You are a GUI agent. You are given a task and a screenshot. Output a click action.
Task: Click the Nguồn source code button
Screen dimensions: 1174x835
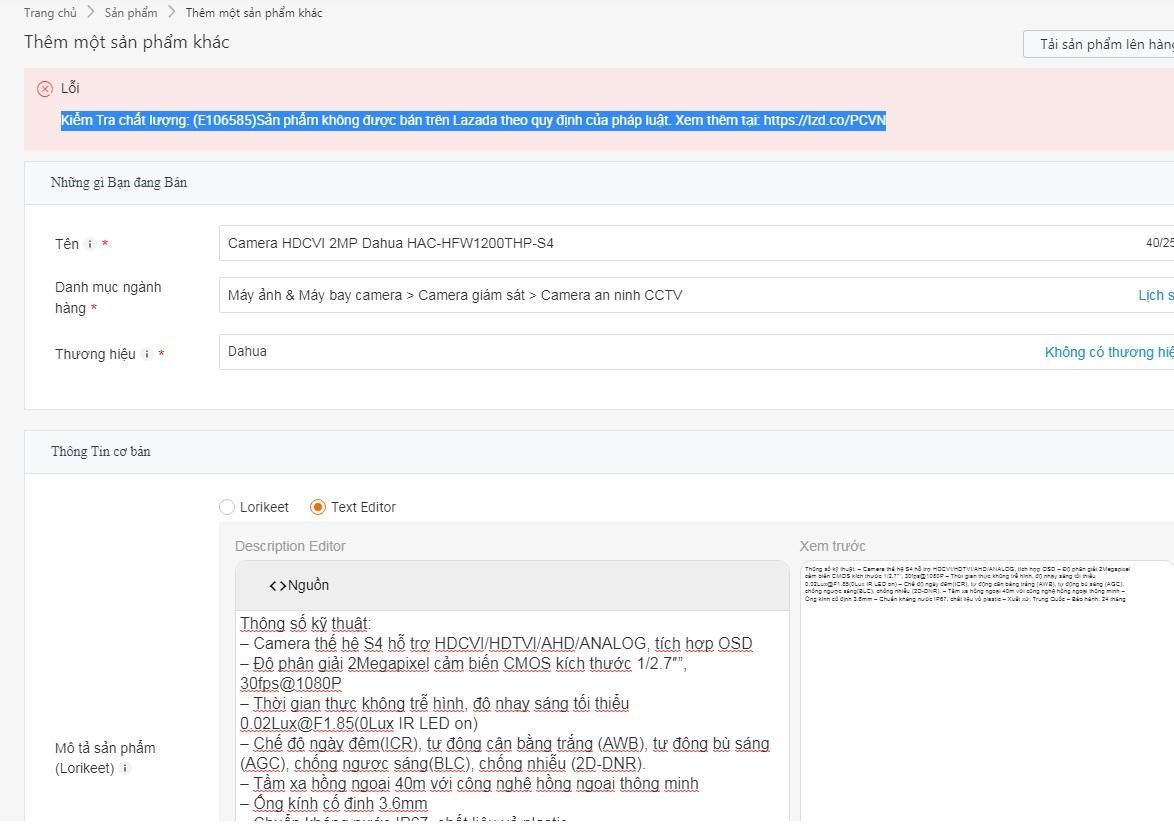[299, 586]
